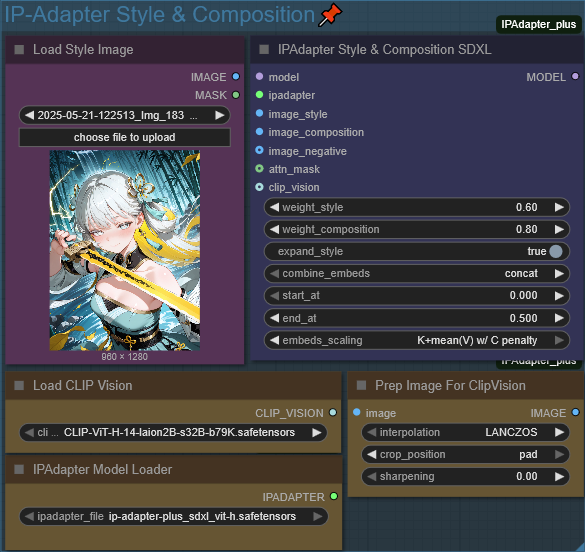Select the ipadapter_file model dropdown
This screenshot has height=552, width=585.
coord(173,517)
